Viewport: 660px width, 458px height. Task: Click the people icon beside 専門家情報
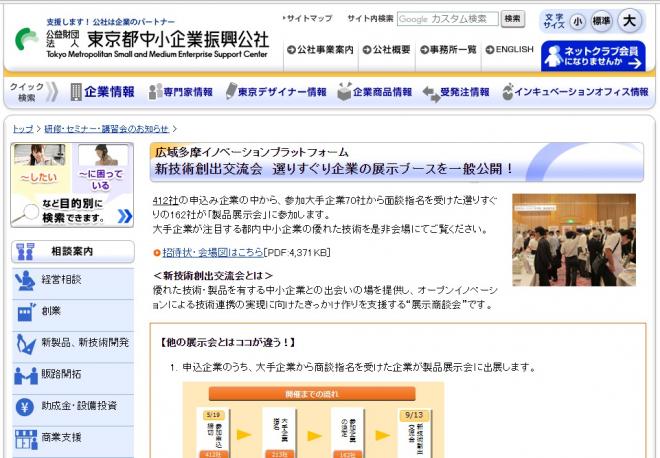click(x=155, y=92)
